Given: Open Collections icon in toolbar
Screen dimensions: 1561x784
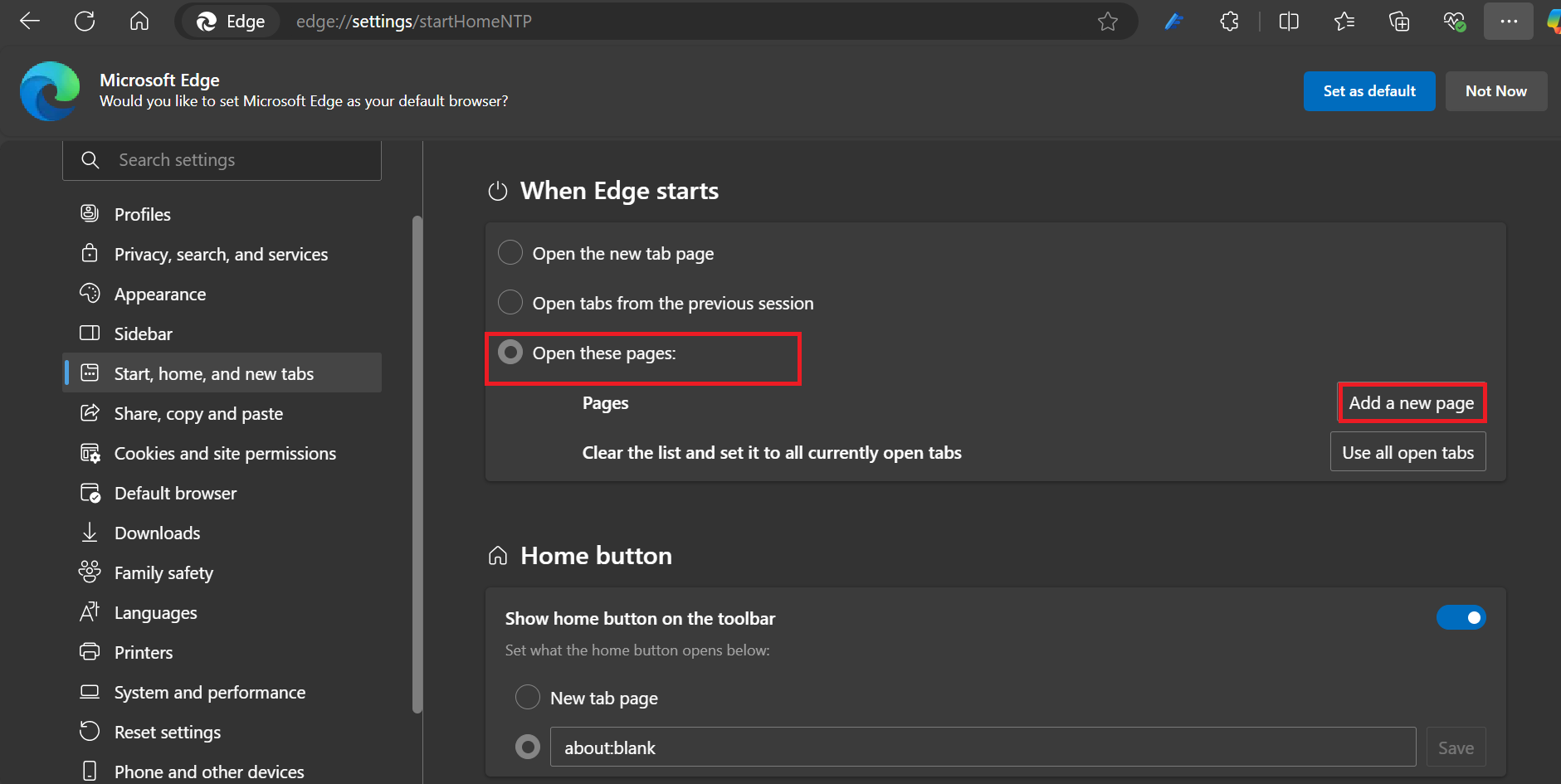Looking at the screenshot, I should click(1399, 22).
